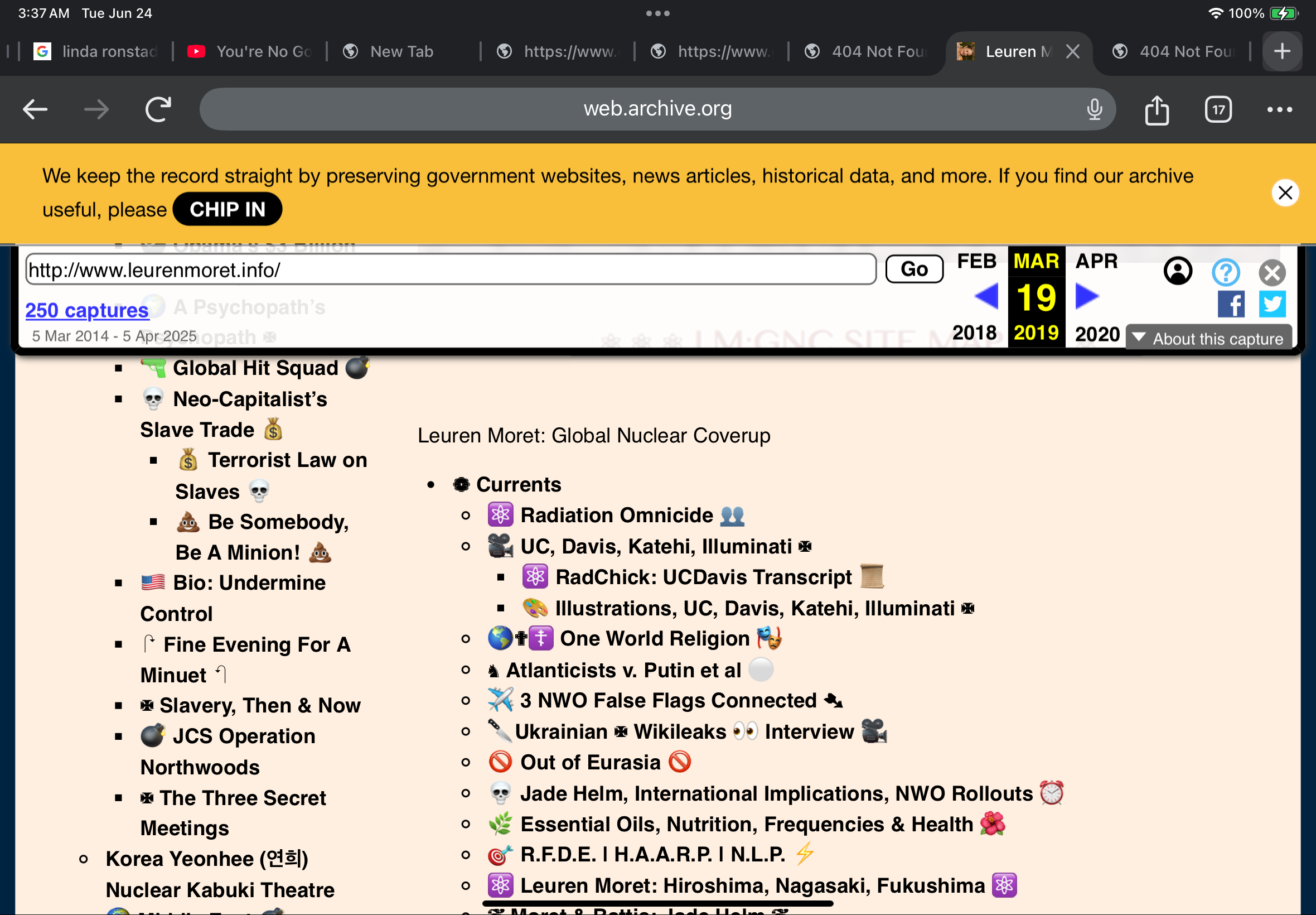This screenshot has height=915, width=1316.
Task: Open Jade Helm, International Implications link
Action: coord(776,794)
